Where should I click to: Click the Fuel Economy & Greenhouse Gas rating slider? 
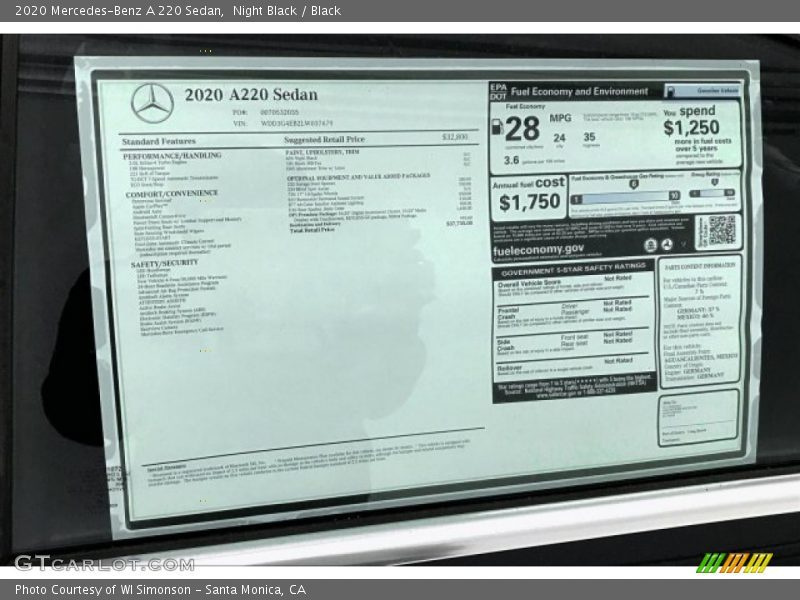(626, 195)
